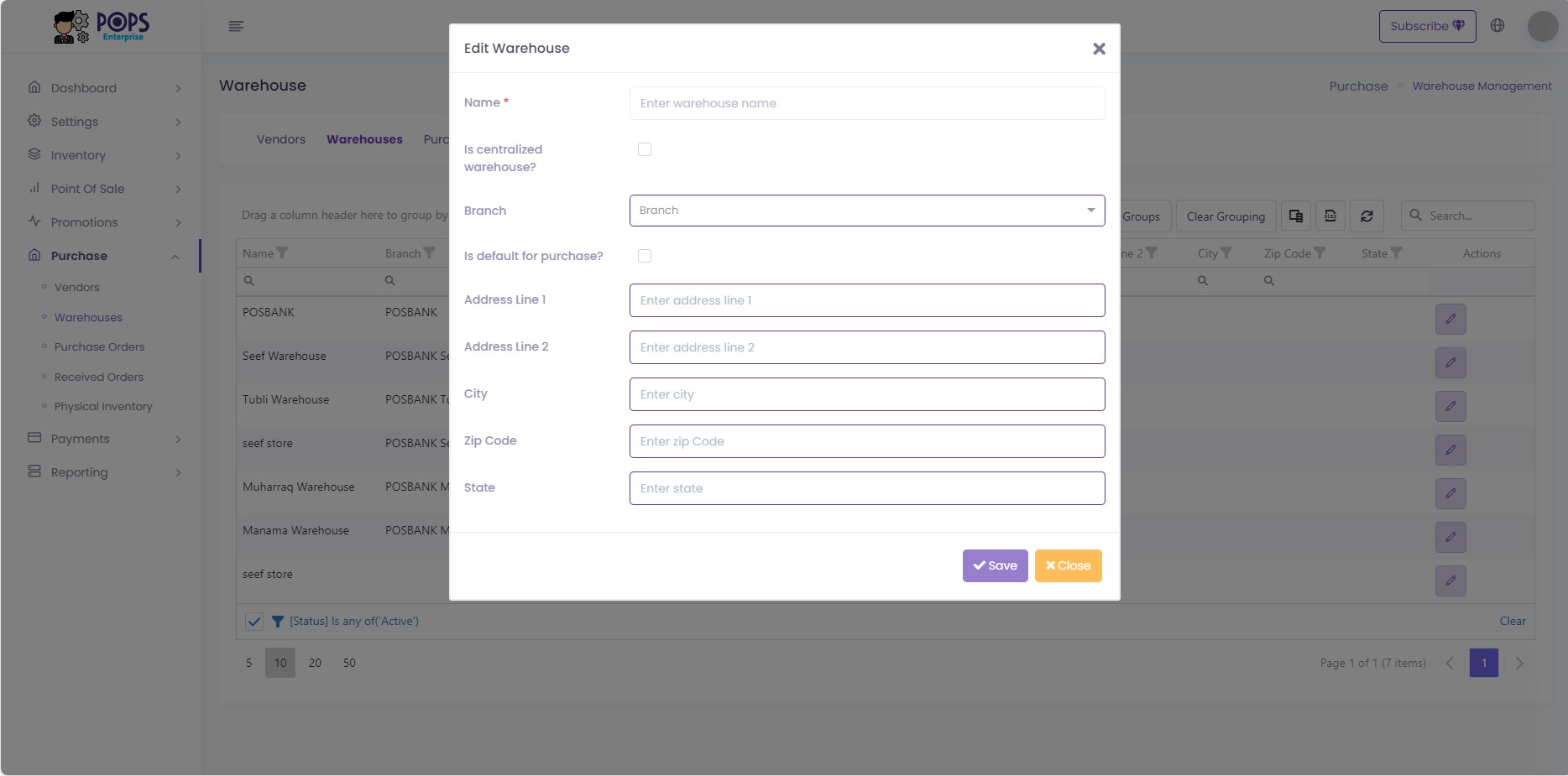Open the language globe icon
1568x776 pixels.
pos(1497,25)
